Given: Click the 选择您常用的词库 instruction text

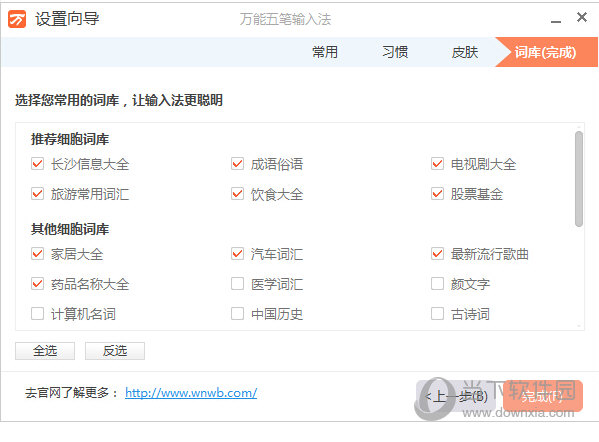Looking at the screenshot, I should [119, 100].
